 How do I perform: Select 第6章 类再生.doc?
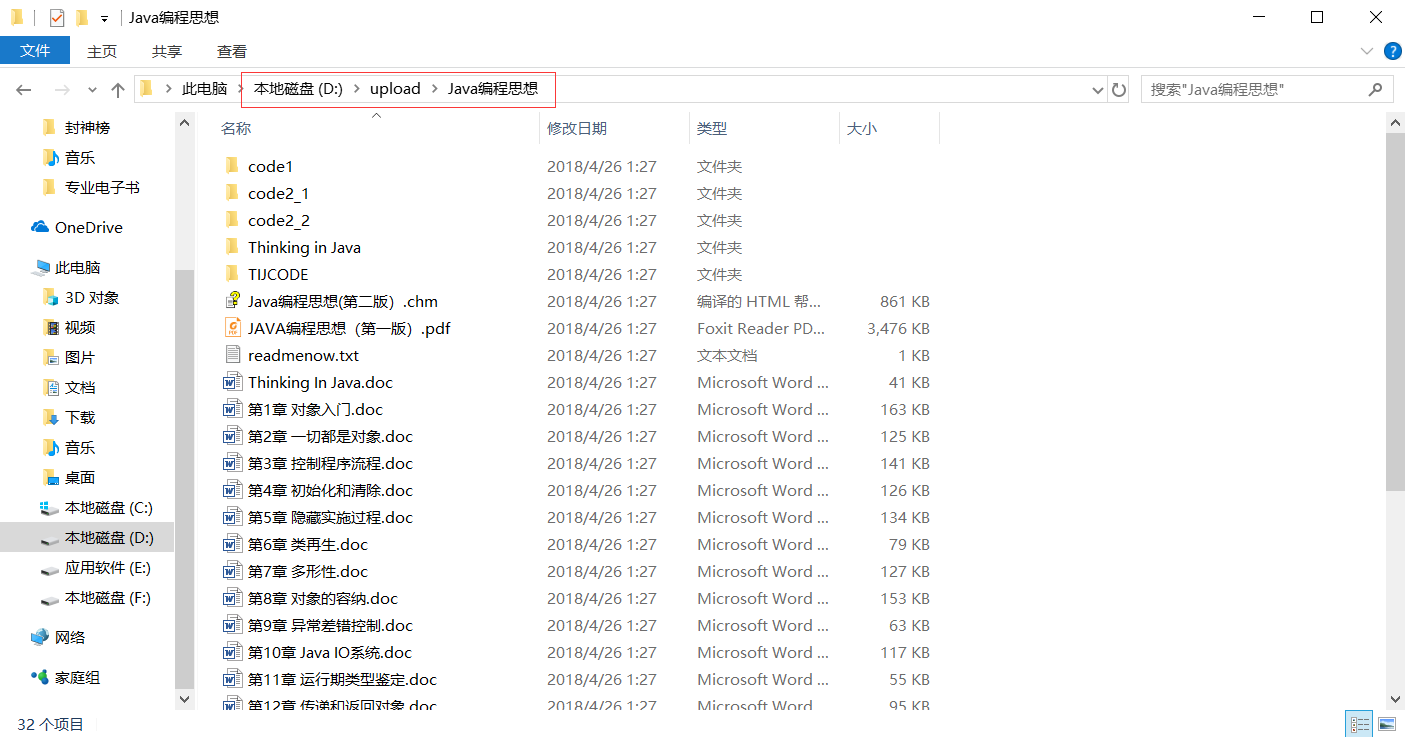pos(308,544)
